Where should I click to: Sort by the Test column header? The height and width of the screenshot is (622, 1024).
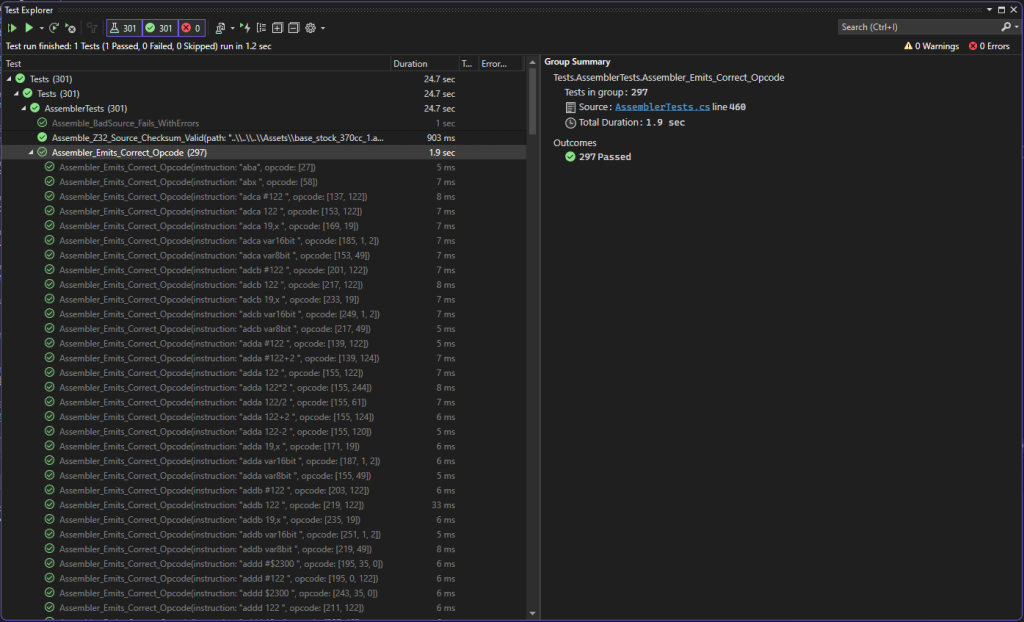(x=14, y=63)
